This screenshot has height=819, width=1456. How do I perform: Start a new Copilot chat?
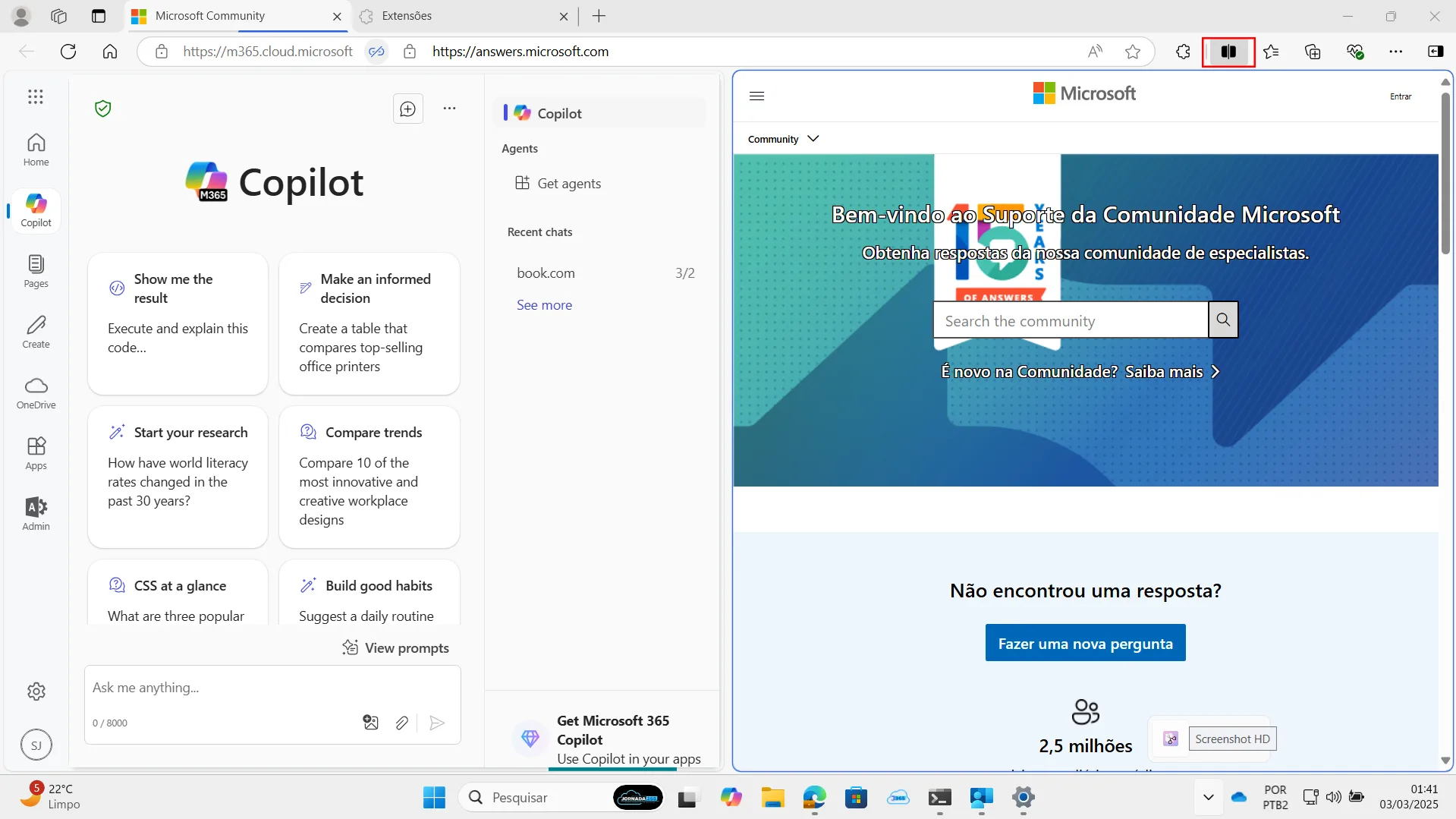(x=407, y=109)
